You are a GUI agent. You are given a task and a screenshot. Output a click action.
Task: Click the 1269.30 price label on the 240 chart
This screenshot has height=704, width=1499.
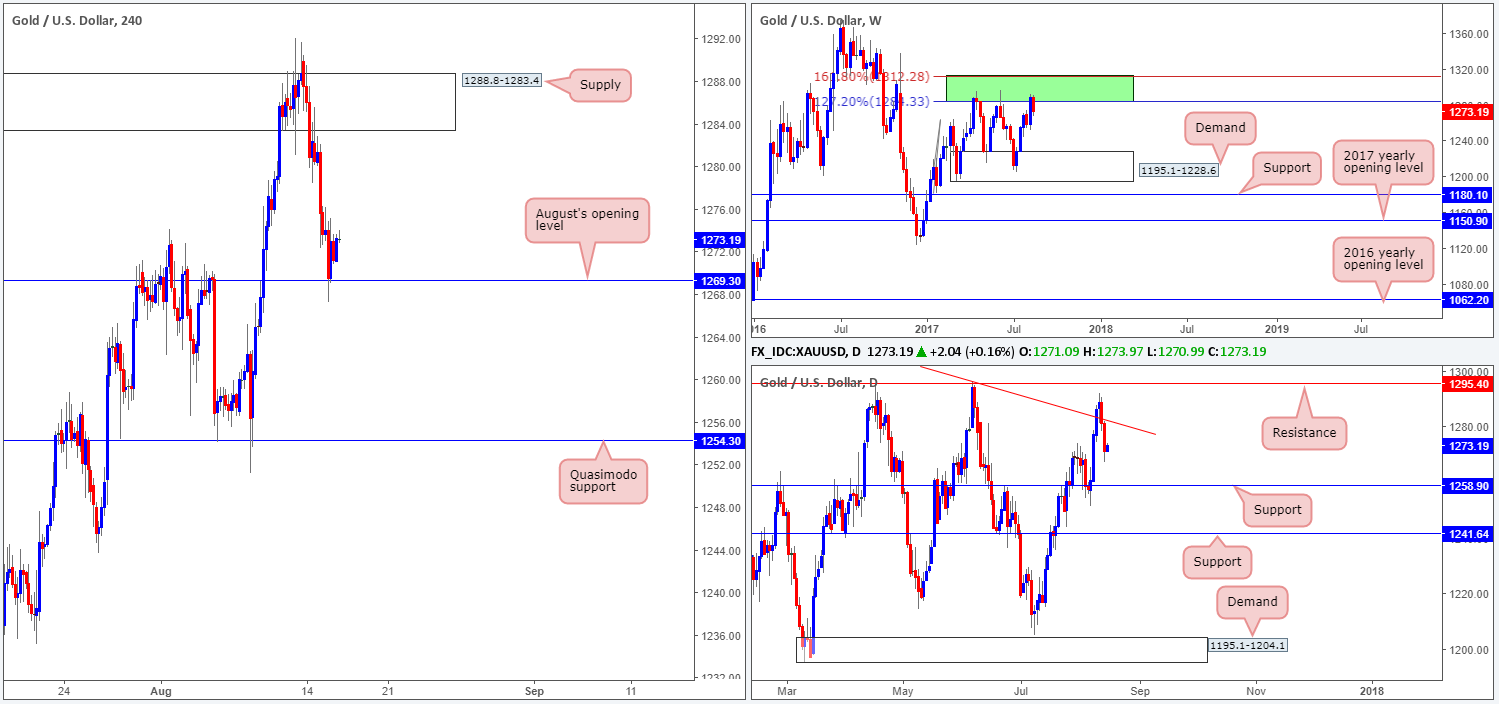coord(720,281)
